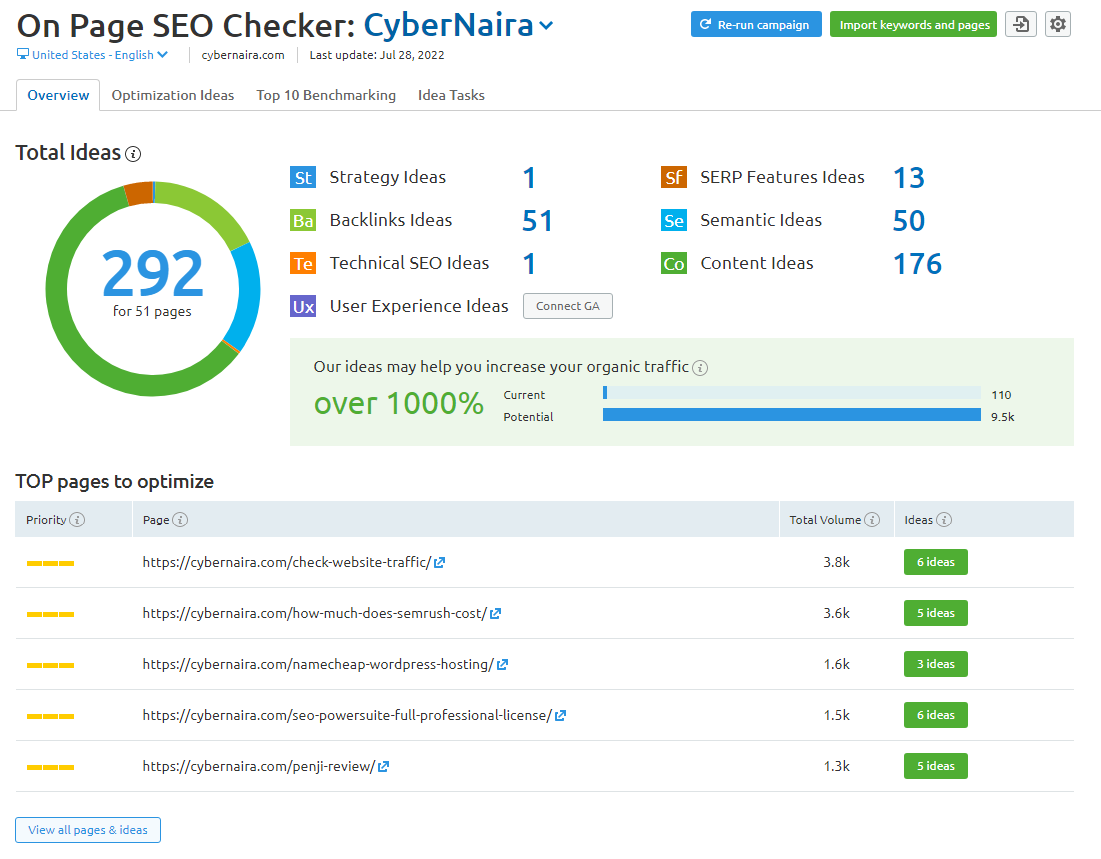1101x859 pixels.
Task: Click 5 ideas button for how-much-does-semrush-cost
Action: point(935,613)
